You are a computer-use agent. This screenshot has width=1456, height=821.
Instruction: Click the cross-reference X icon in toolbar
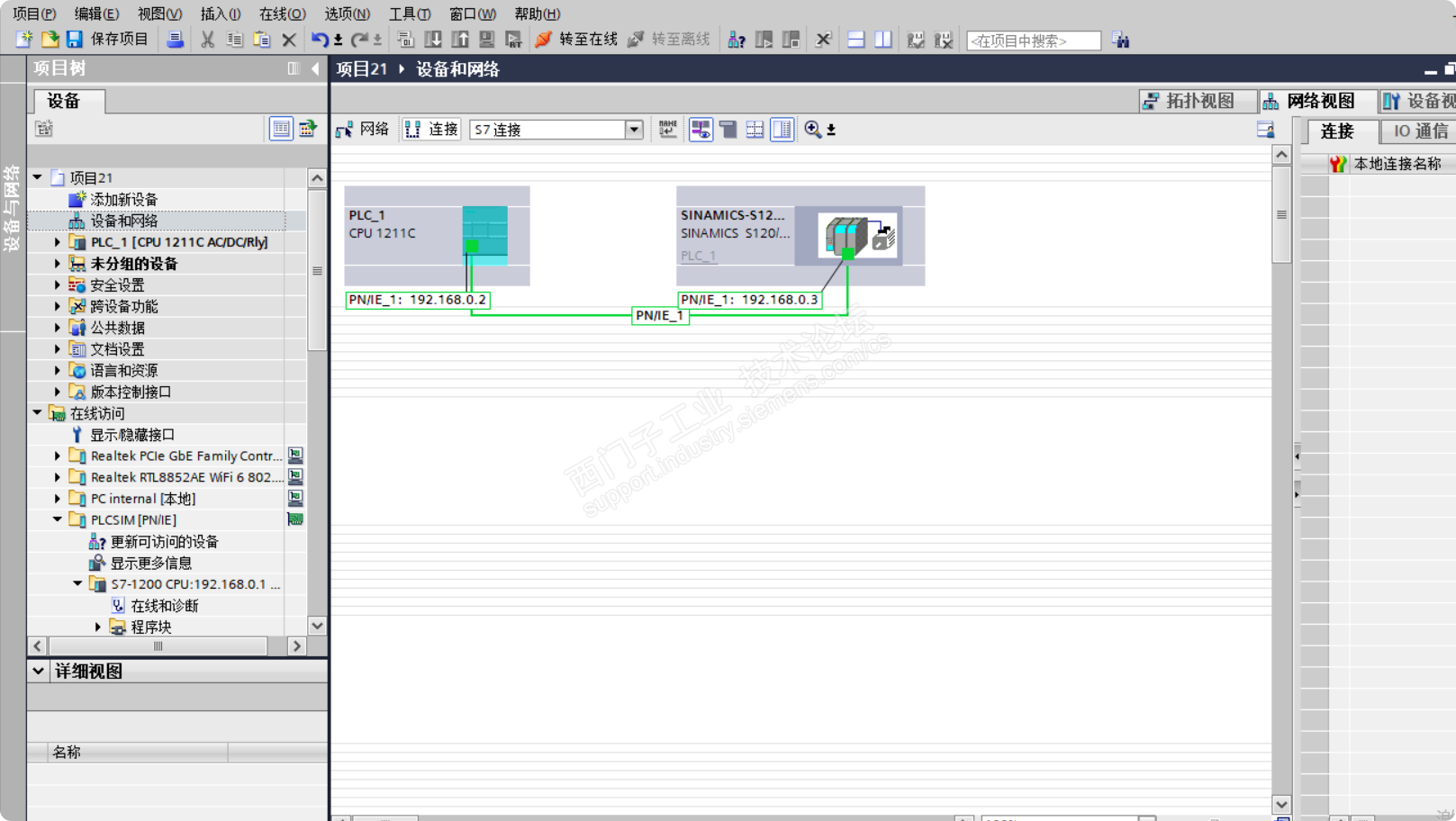tap(823, 40)
